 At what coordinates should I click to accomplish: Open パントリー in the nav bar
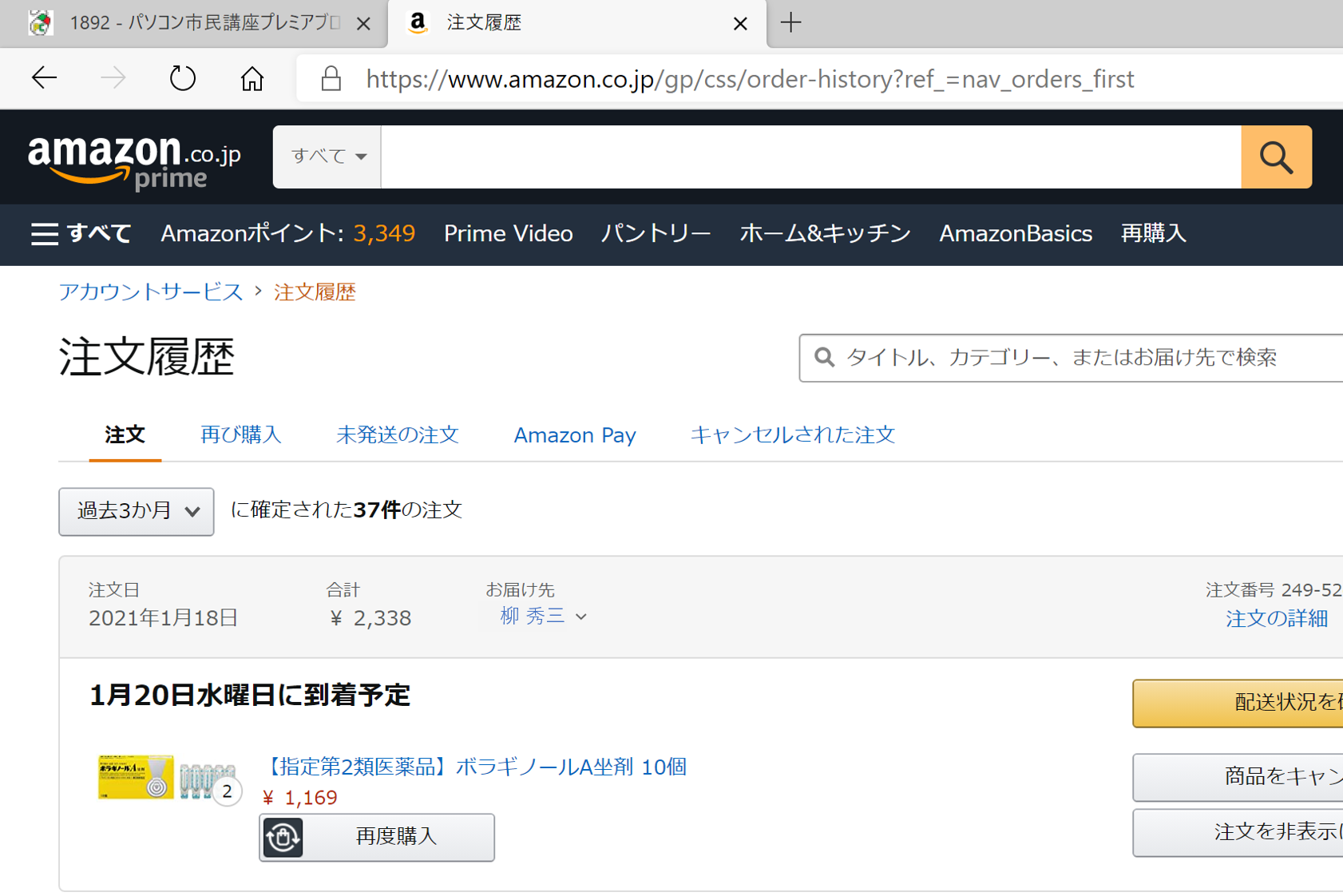656,233
